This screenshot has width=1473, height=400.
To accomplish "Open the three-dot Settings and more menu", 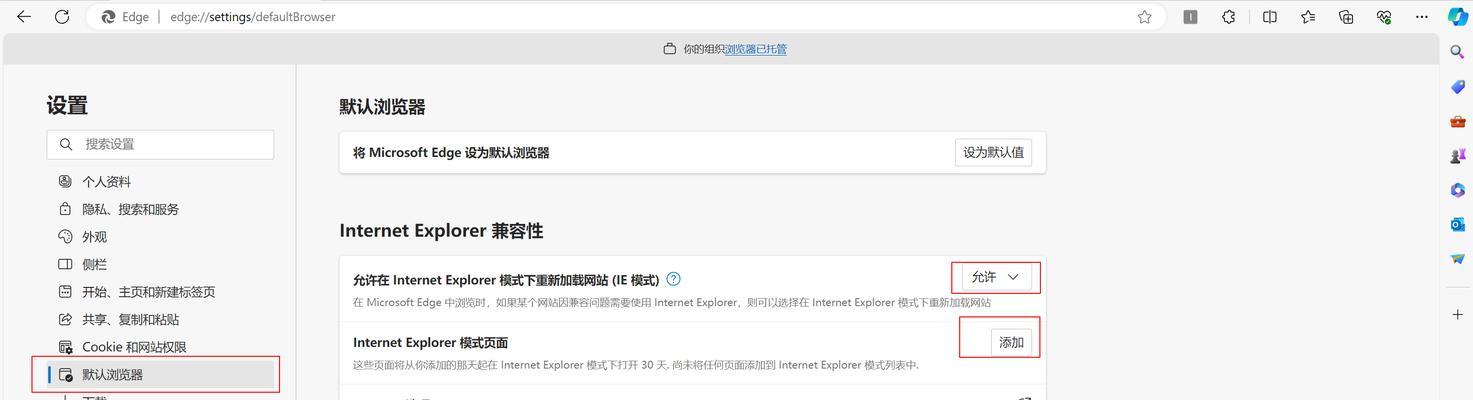I will click(x=1422, y=17).
